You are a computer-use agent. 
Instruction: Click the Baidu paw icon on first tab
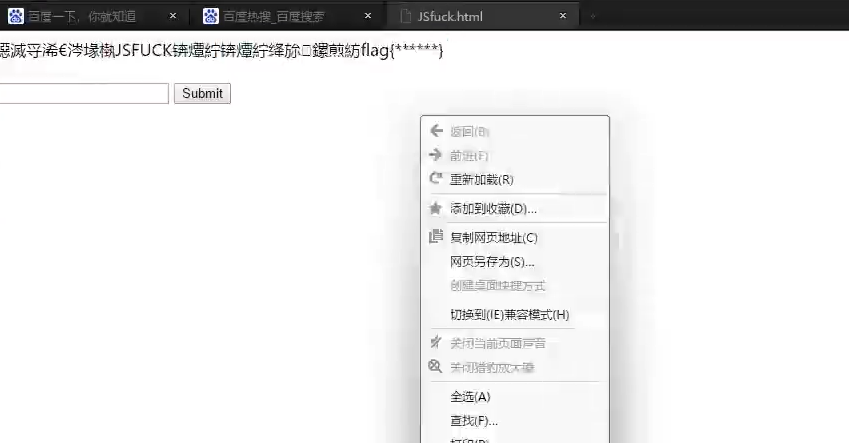15,16
